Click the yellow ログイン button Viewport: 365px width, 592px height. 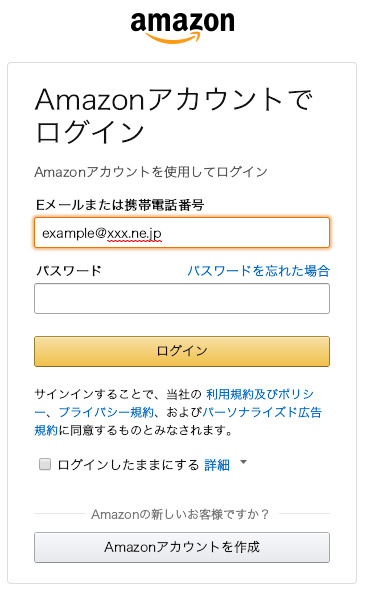tap(182, 351)
